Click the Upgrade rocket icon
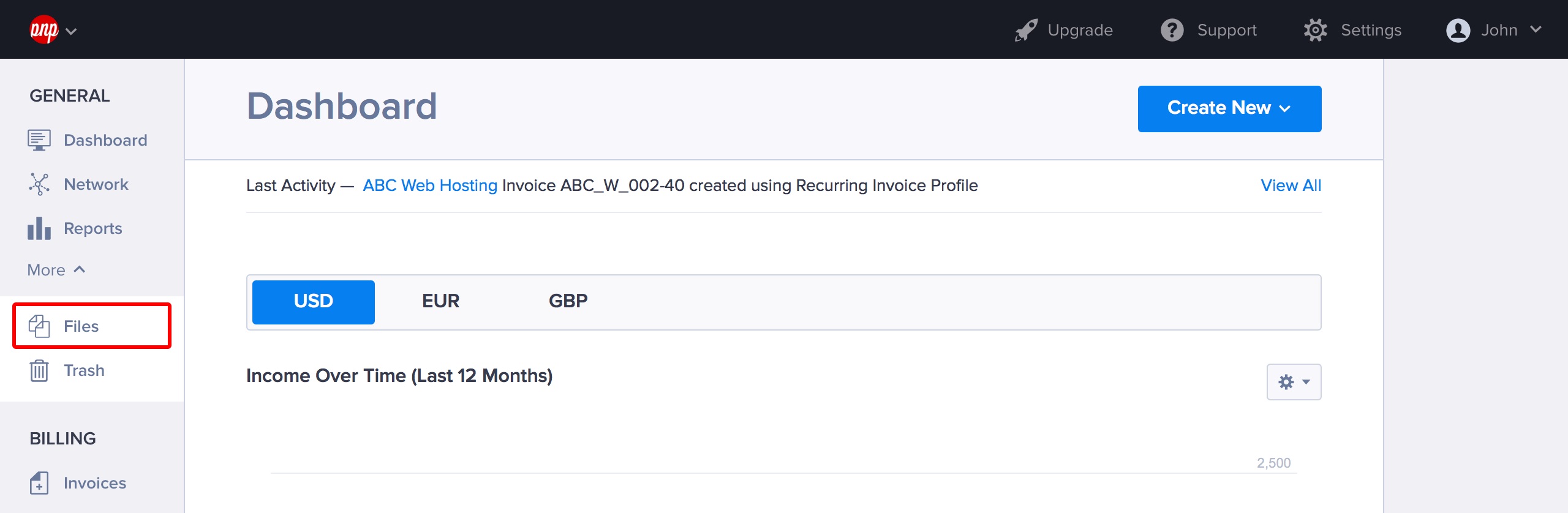1568x513 pixels. click(1026, 30)
